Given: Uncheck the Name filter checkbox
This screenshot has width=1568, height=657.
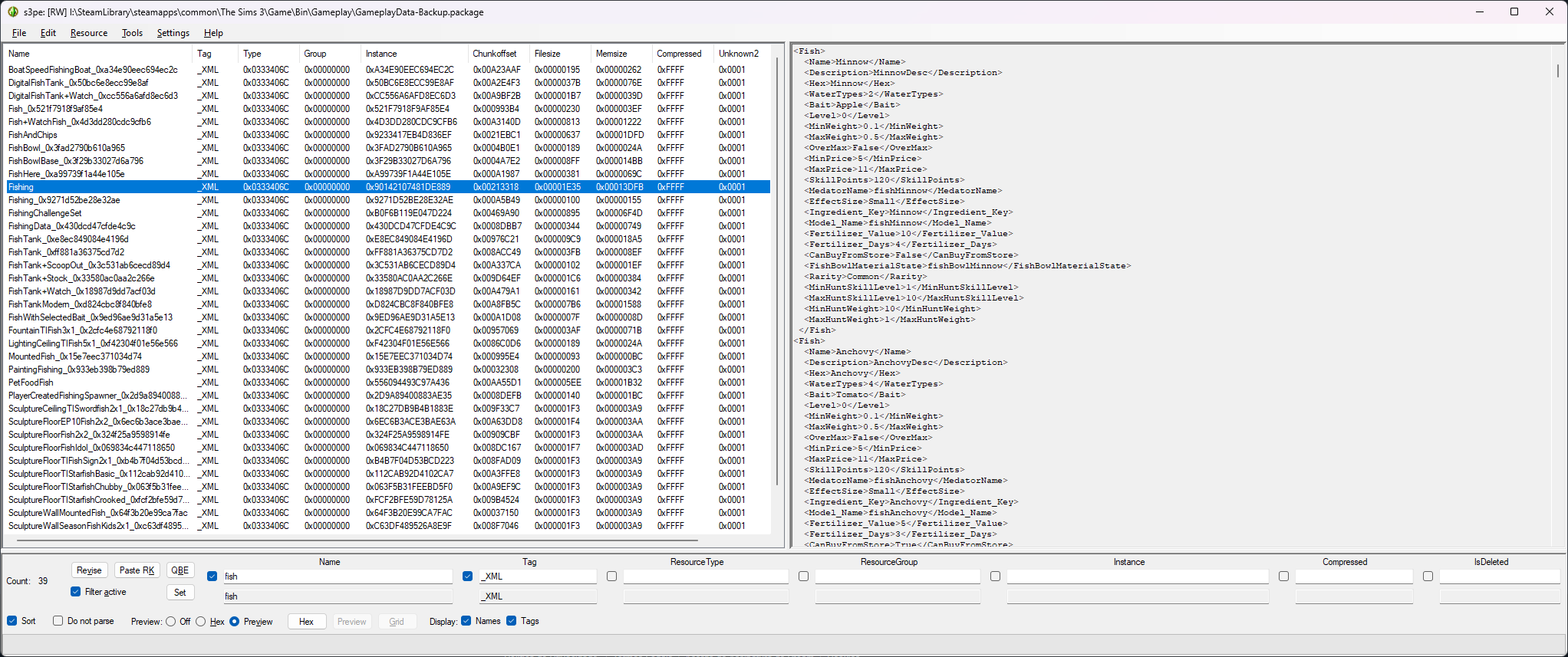Looking at the screenshot, I should click(212, 577).
